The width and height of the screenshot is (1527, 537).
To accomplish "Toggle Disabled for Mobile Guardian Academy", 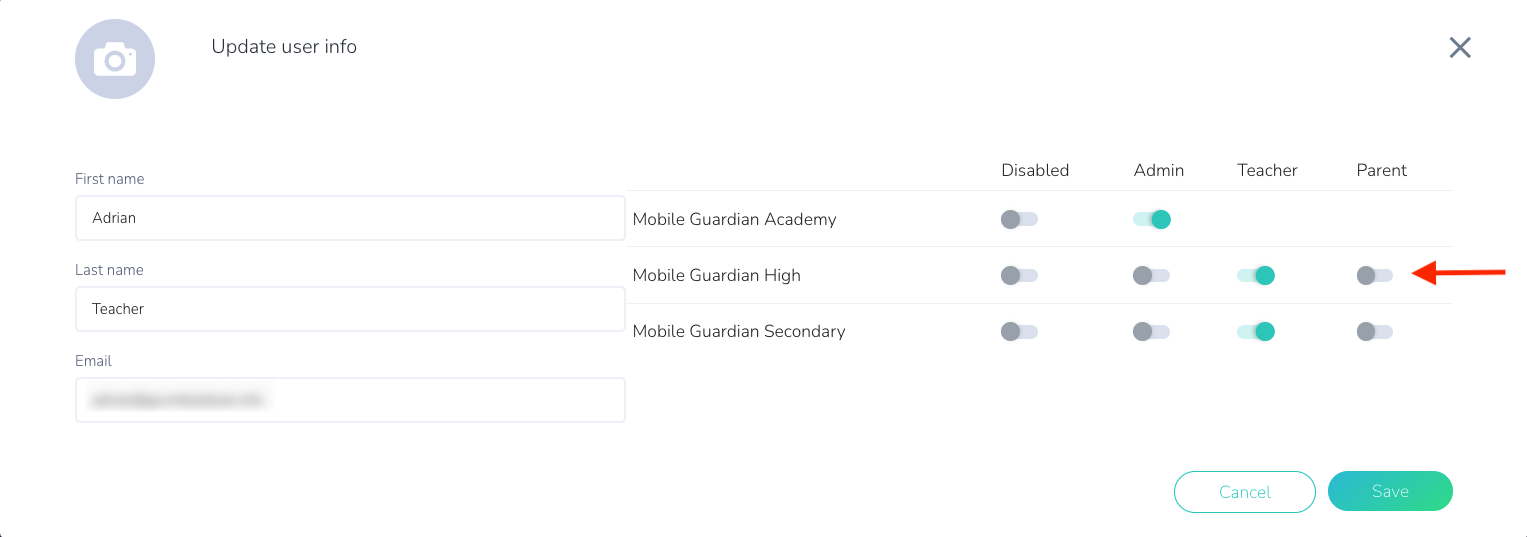I will coord(1019,219).
